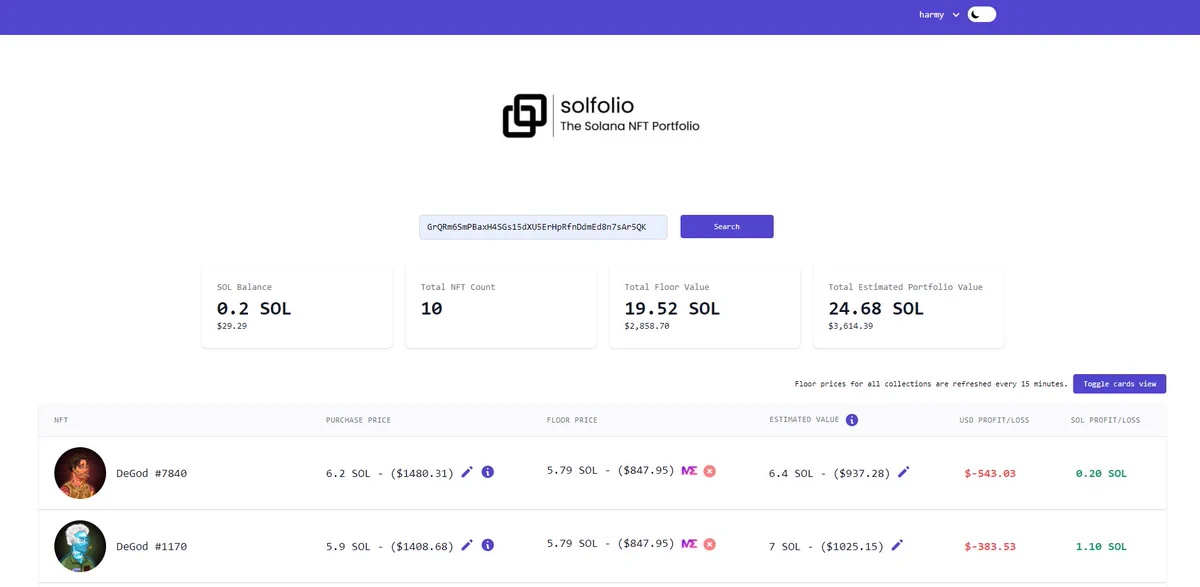Edit estimated value of DeGod #7840
This screenshot has height=587, width=1200.
click(x=904, y=472)
